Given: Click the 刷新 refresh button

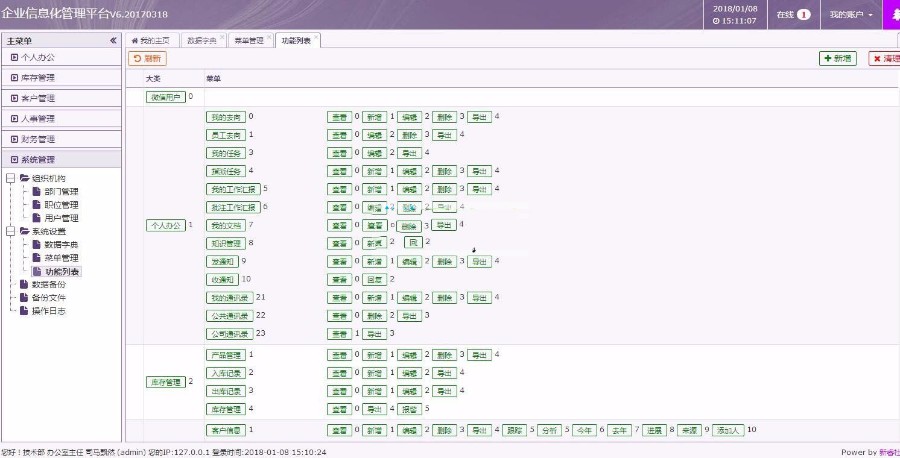Looking at the screenshot, I should click(148, 59).
